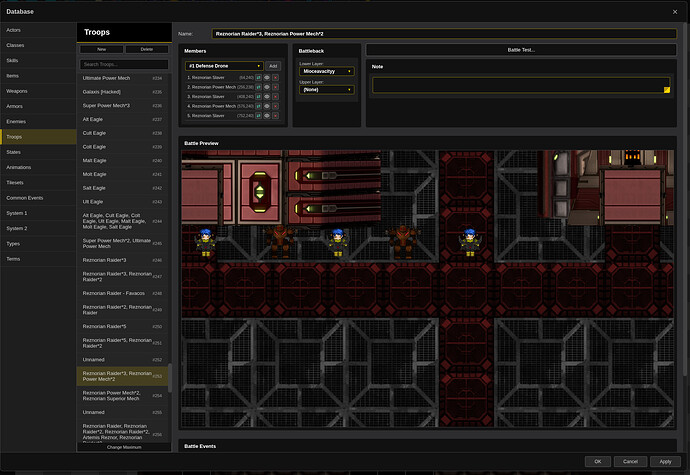Click the yellow corner grip of the Note box
The height and width of the screenshot is (475, 690).
[667, 90]
